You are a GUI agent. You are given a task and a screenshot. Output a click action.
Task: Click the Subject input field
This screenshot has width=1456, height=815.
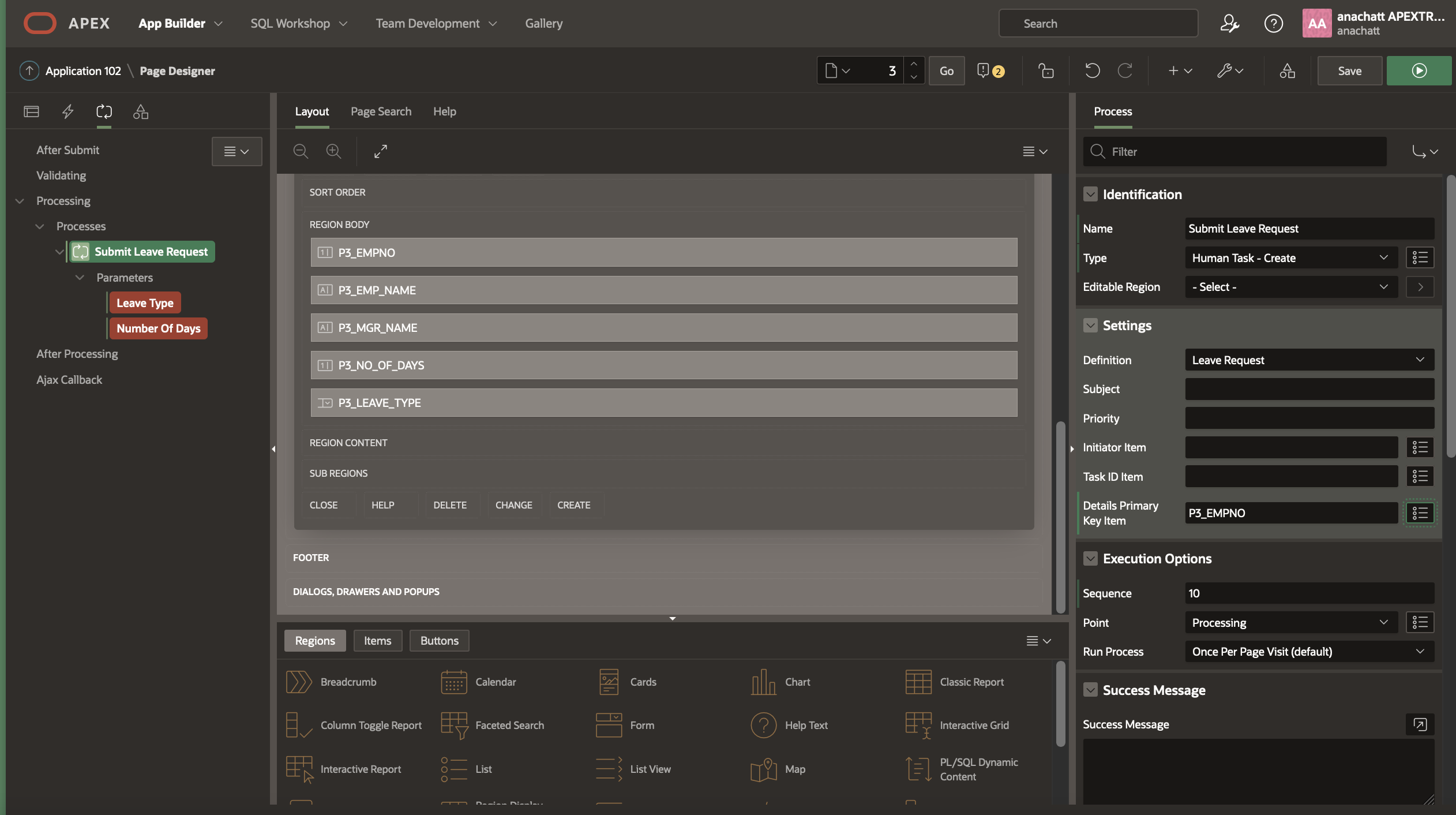1309,389
